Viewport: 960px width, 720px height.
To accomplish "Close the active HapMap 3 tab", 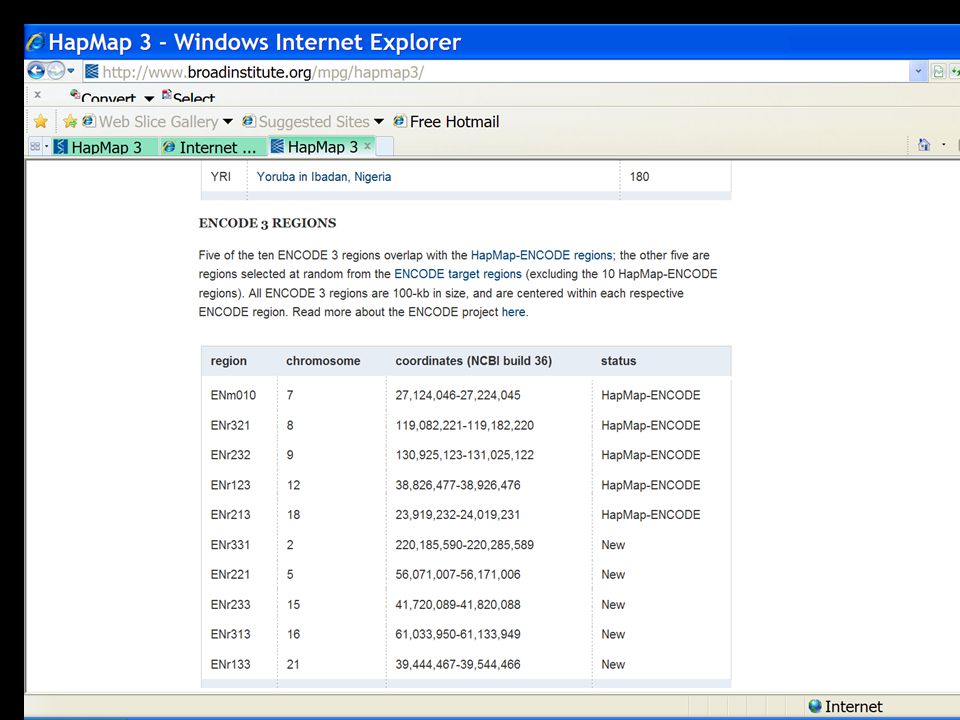I will click(367, 146).
